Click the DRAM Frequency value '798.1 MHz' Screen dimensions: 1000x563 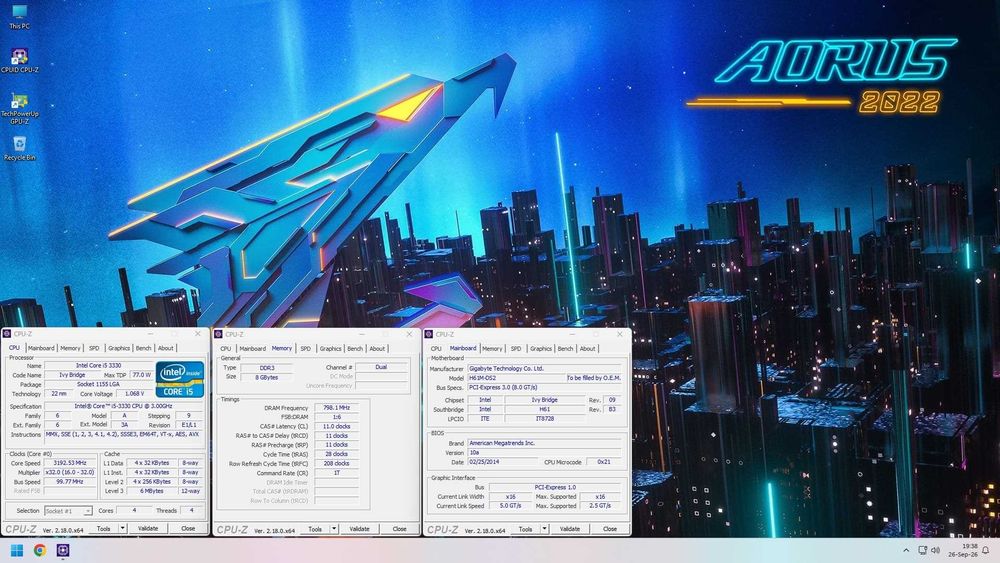pos(336,407)
